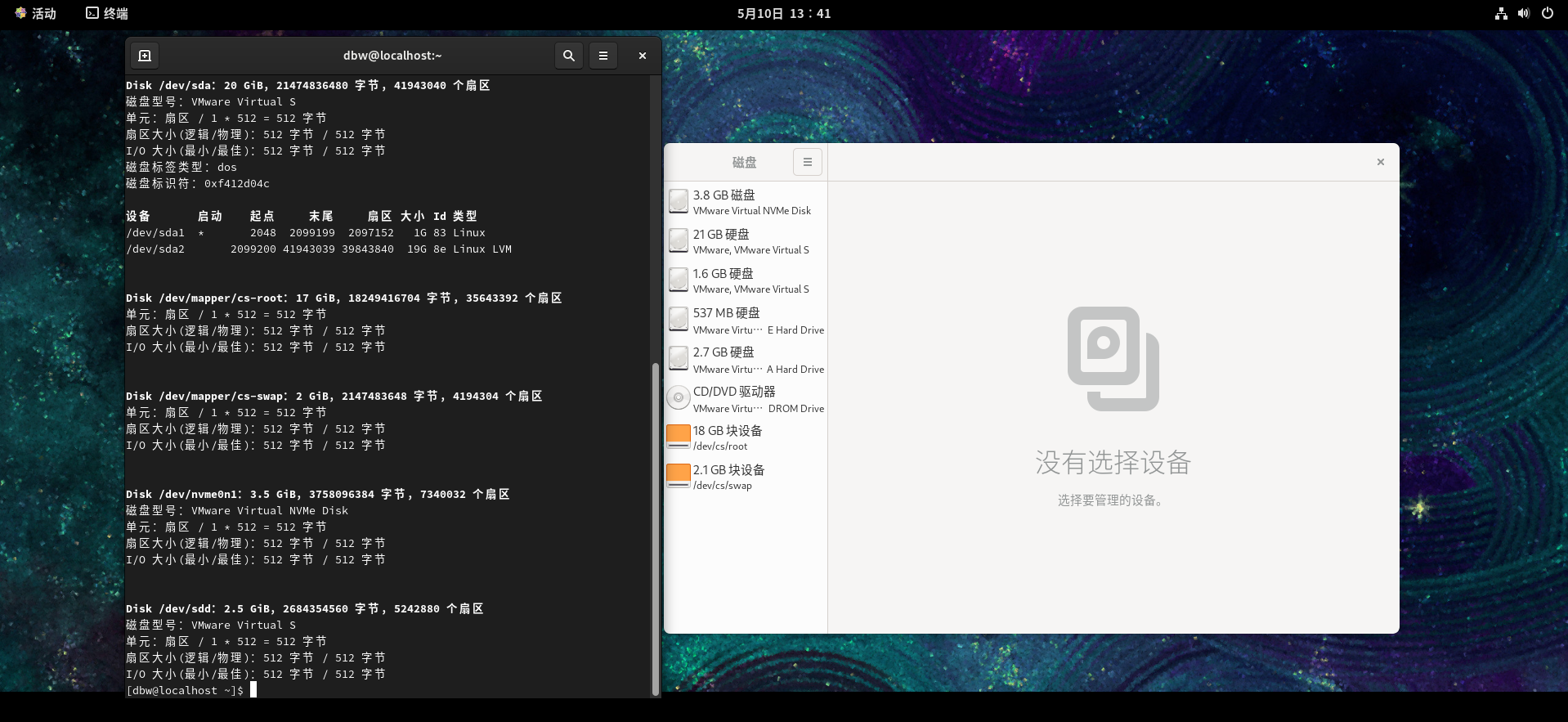1568x722 pixels.
Task: Click 'VMware Virtual NVMe Disk' subtitle in Disks
Action: (752, 211)
